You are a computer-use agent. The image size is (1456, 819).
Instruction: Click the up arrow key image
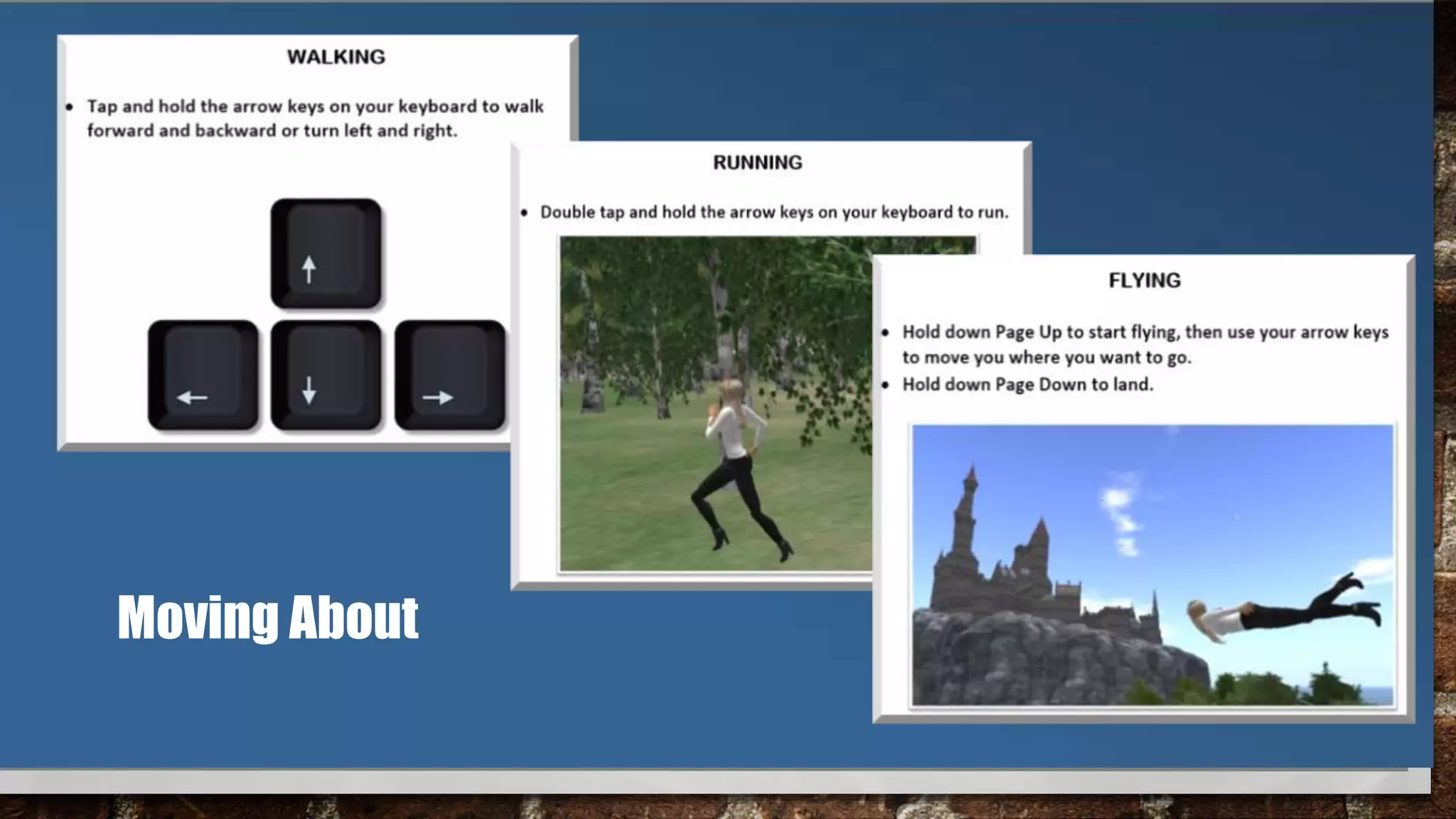(x=326, y=254)
